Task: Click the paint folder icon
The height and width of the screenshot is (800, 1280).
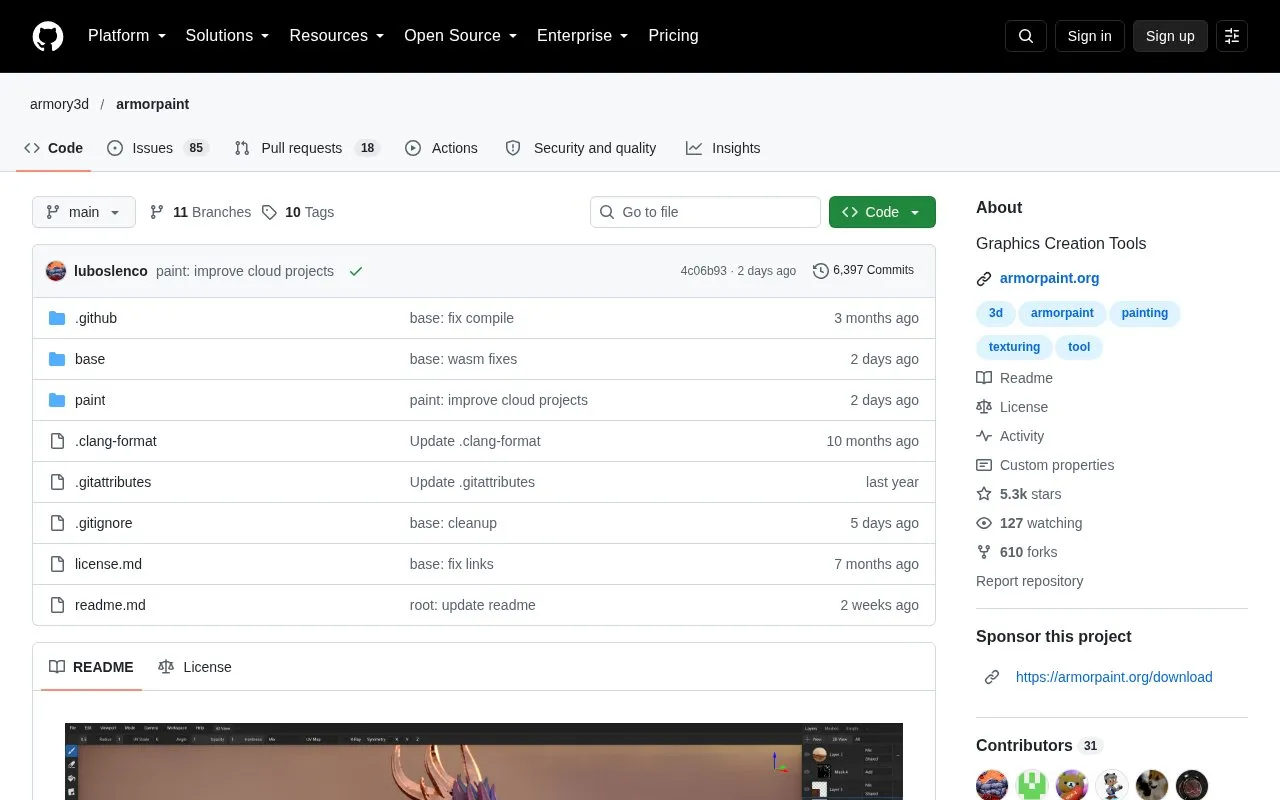Action: click(x=57, y=400)
